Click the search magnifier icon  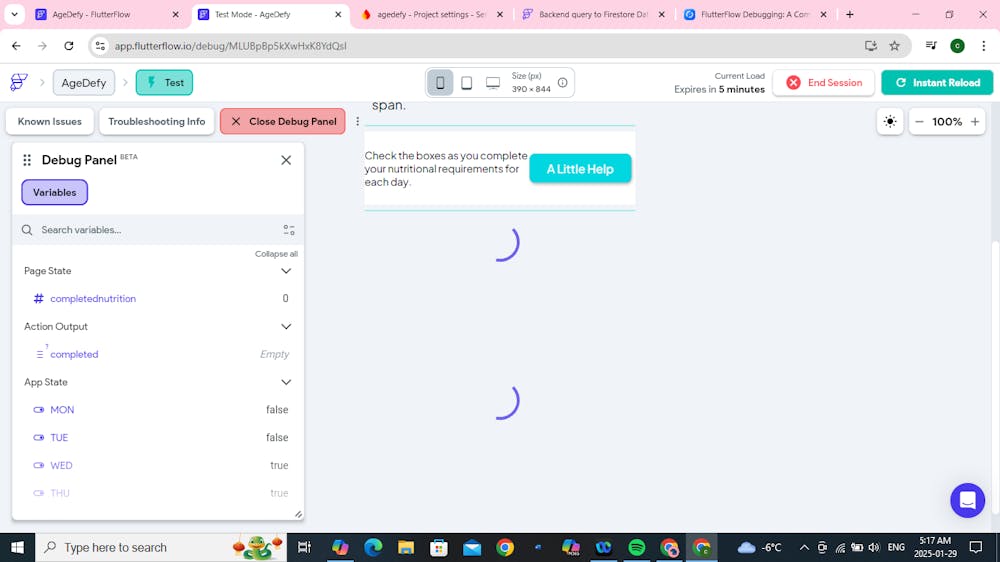click(x=27, y=230)
